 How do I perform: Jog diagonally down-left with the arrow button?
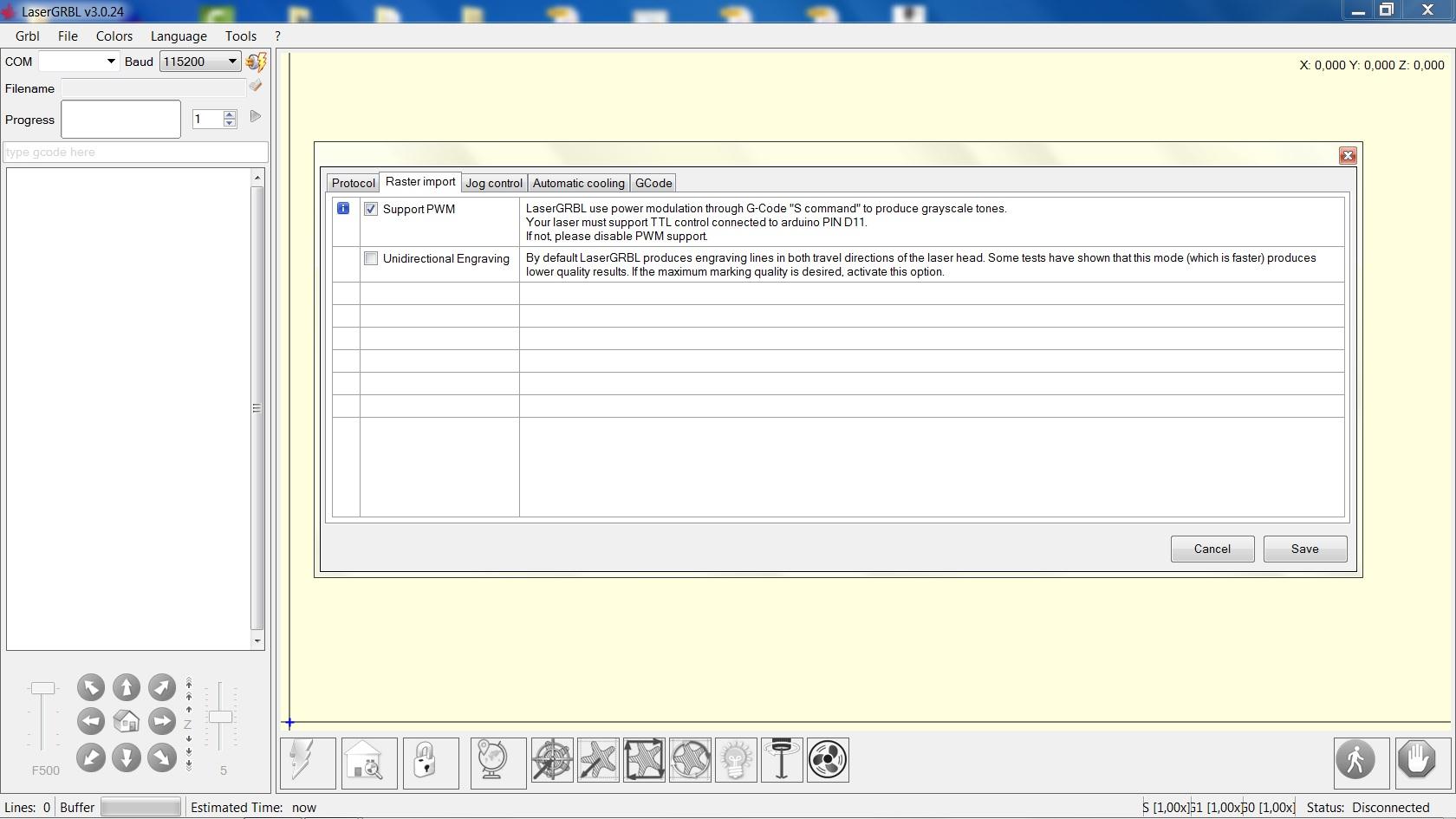(91, 757)
